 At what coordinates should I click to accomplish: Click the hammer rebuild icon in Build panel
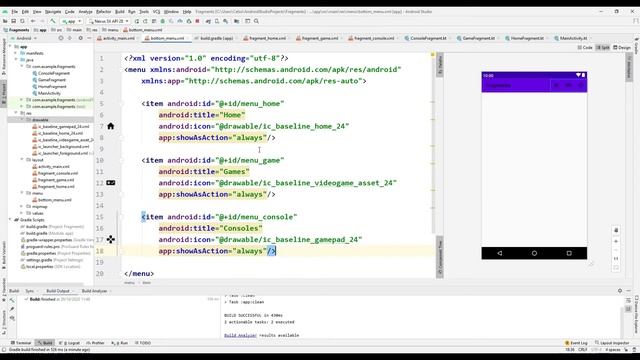(12, 300)
